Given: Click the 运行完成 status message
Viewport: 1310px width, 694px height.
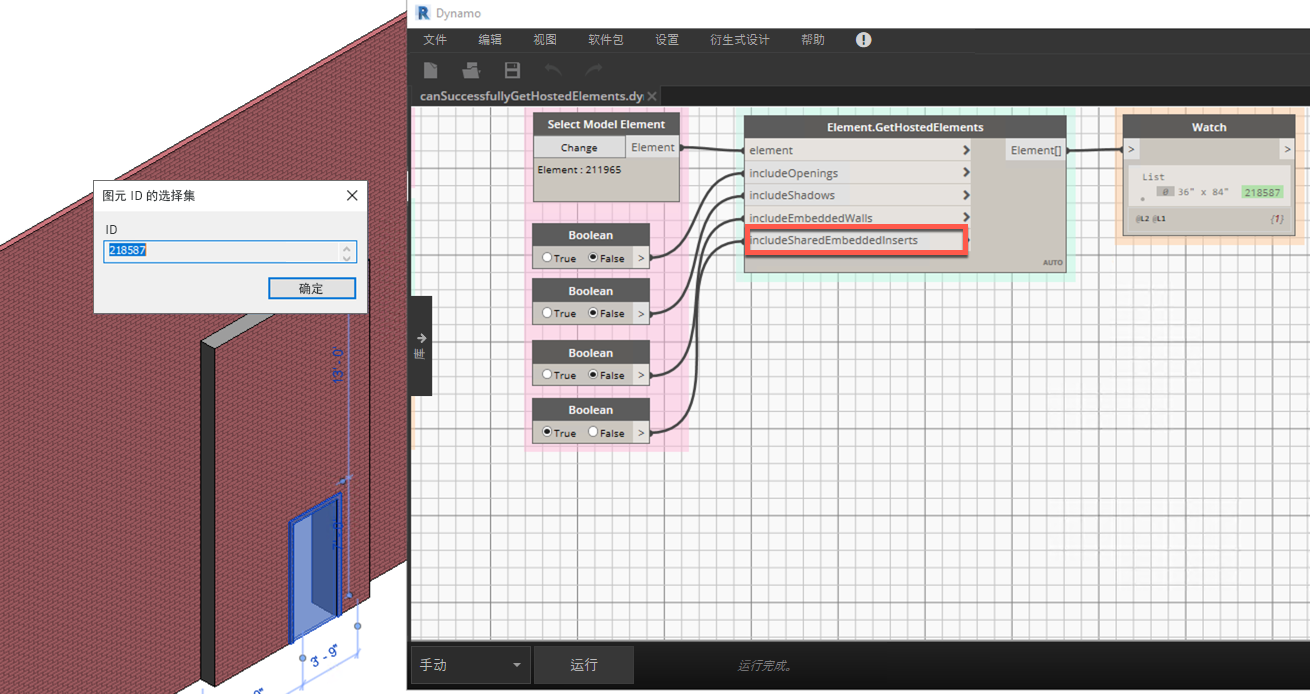Looking at the screenshot, I should pyautogui.click(x=766, y=666).
